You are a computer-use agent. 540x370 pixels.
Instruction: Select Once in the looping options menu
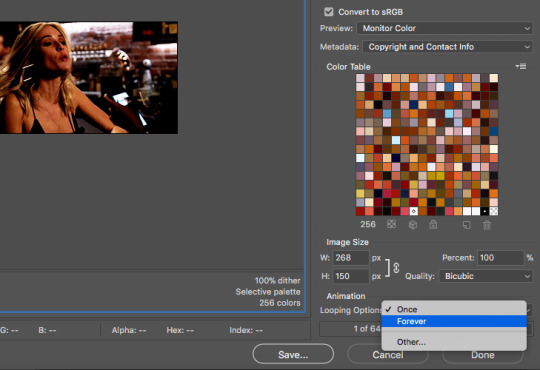[x=454, y=309]
